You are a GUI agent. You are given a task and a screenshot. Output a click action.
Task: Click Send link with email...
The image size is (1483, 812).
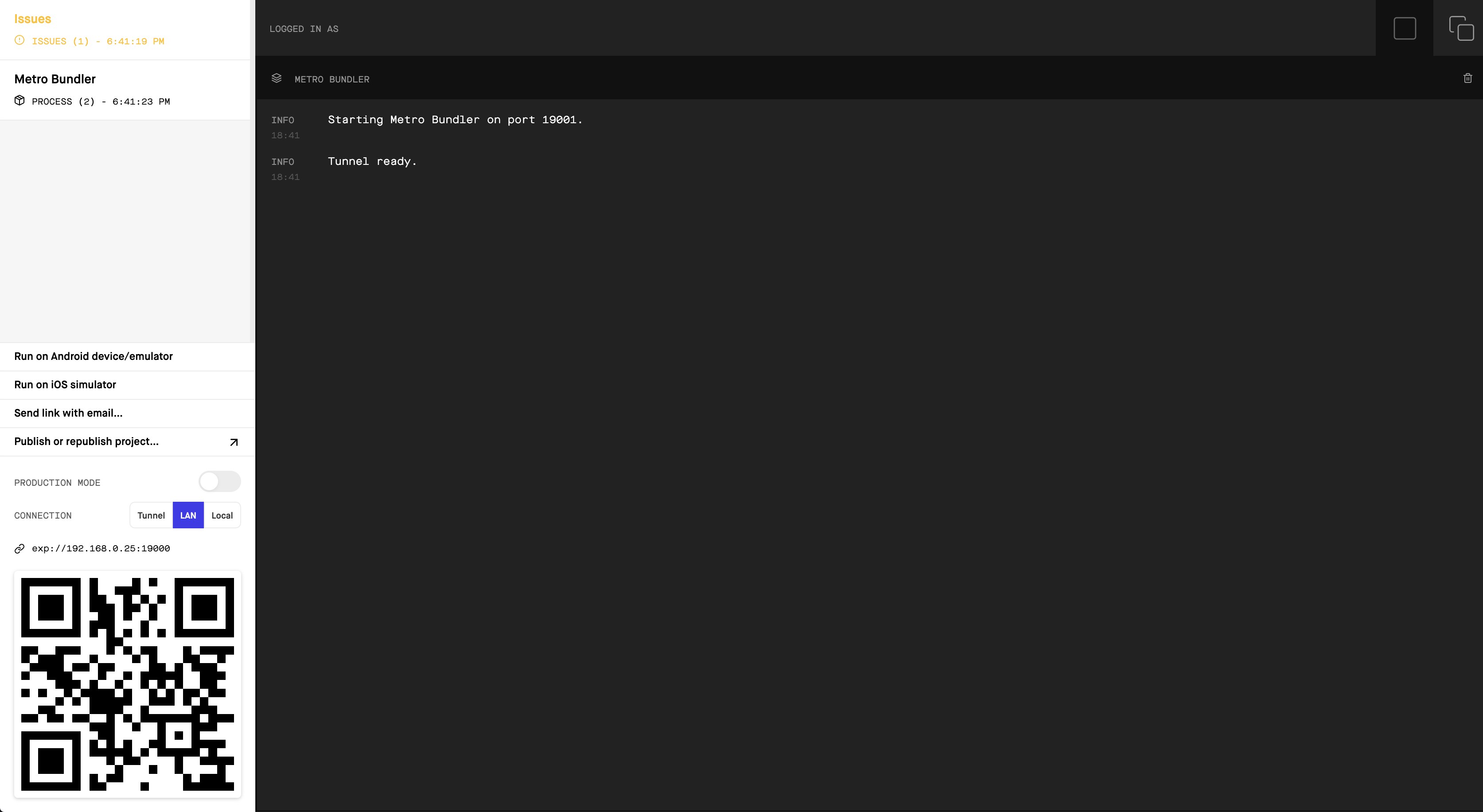68,413
